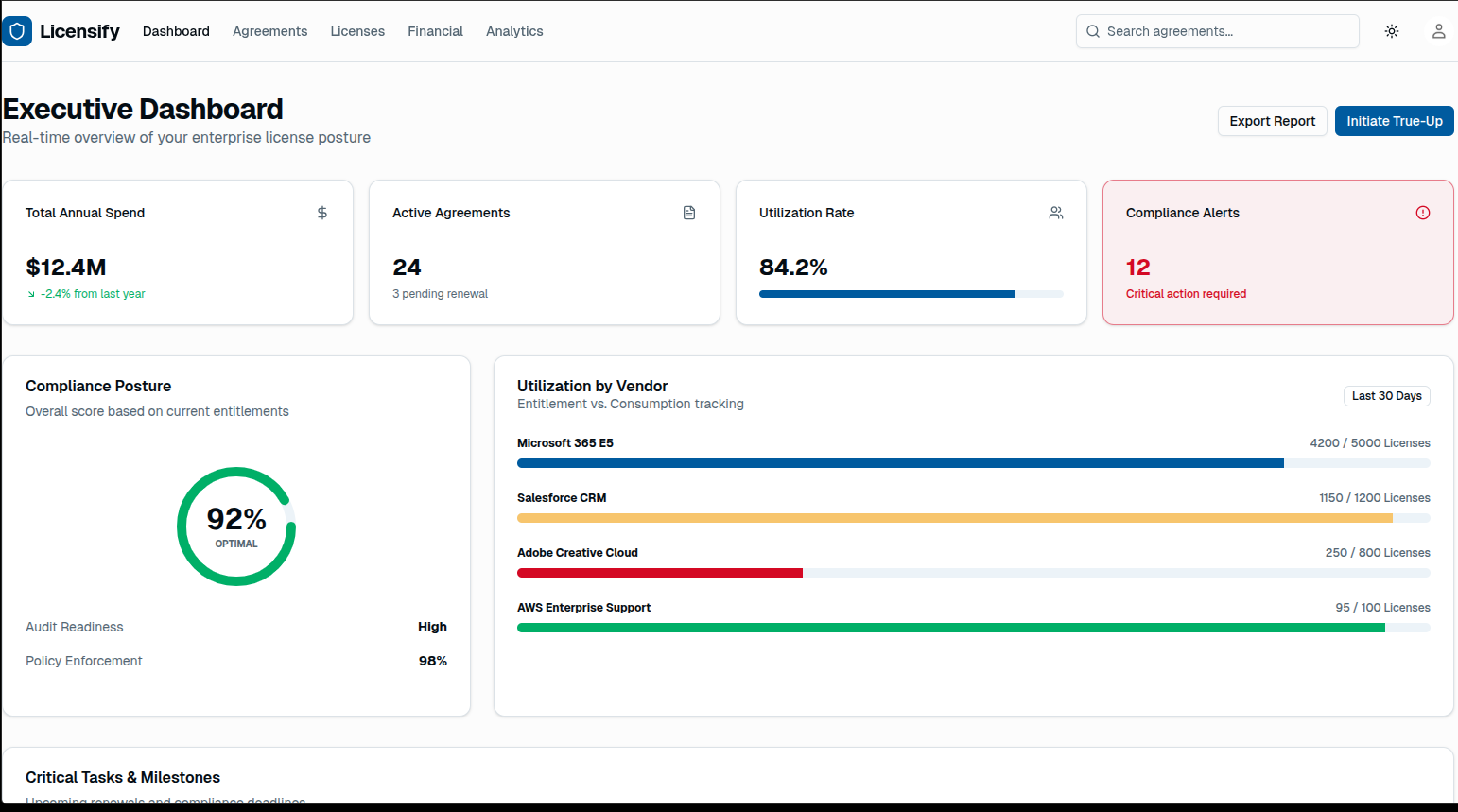Click the down-trend arrow under $12.4M
Screen dimensions: 1458x812
(31, 294)
